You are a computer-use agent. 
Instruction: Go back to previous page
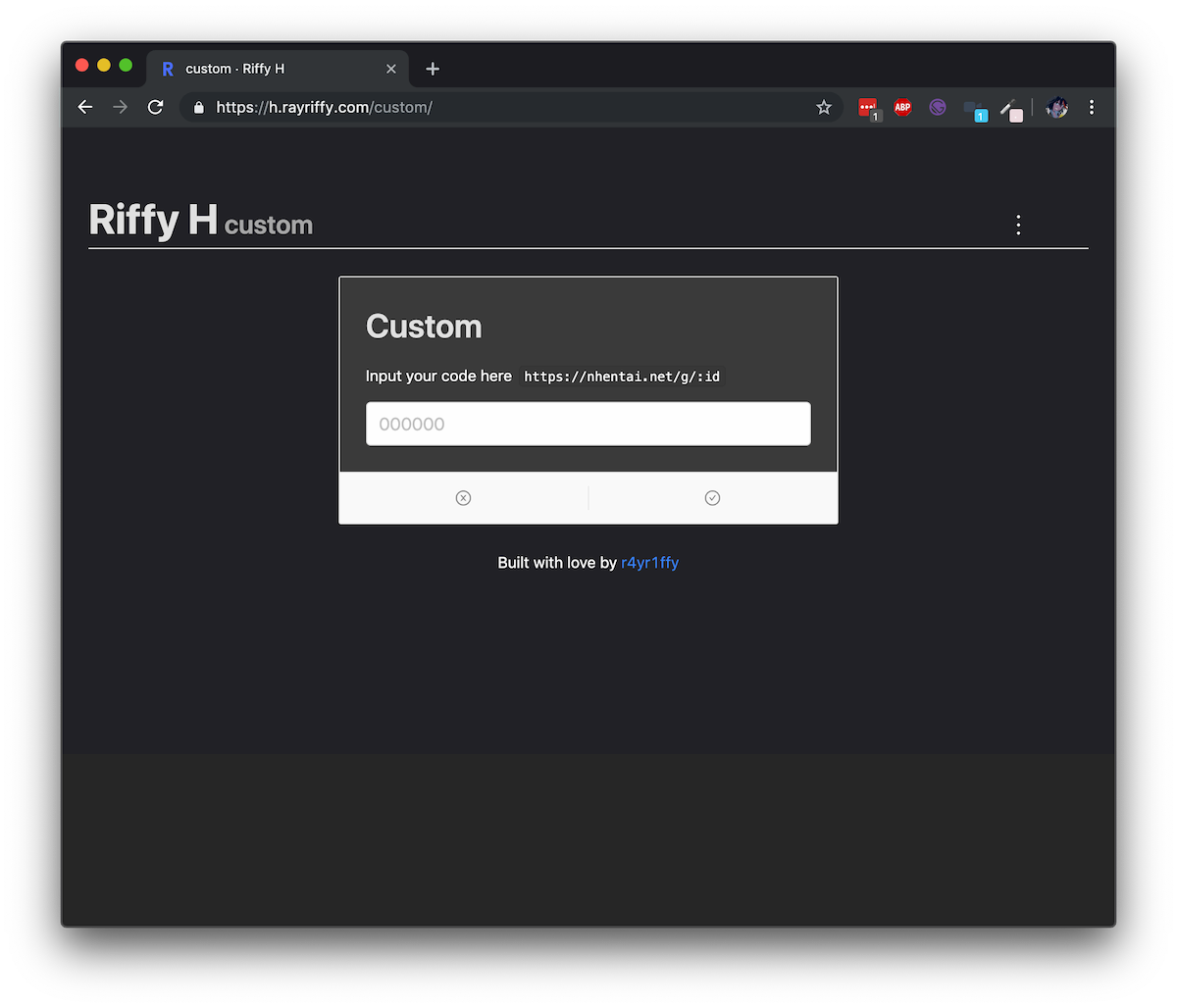pyautogui.click(x=85, y=108)
